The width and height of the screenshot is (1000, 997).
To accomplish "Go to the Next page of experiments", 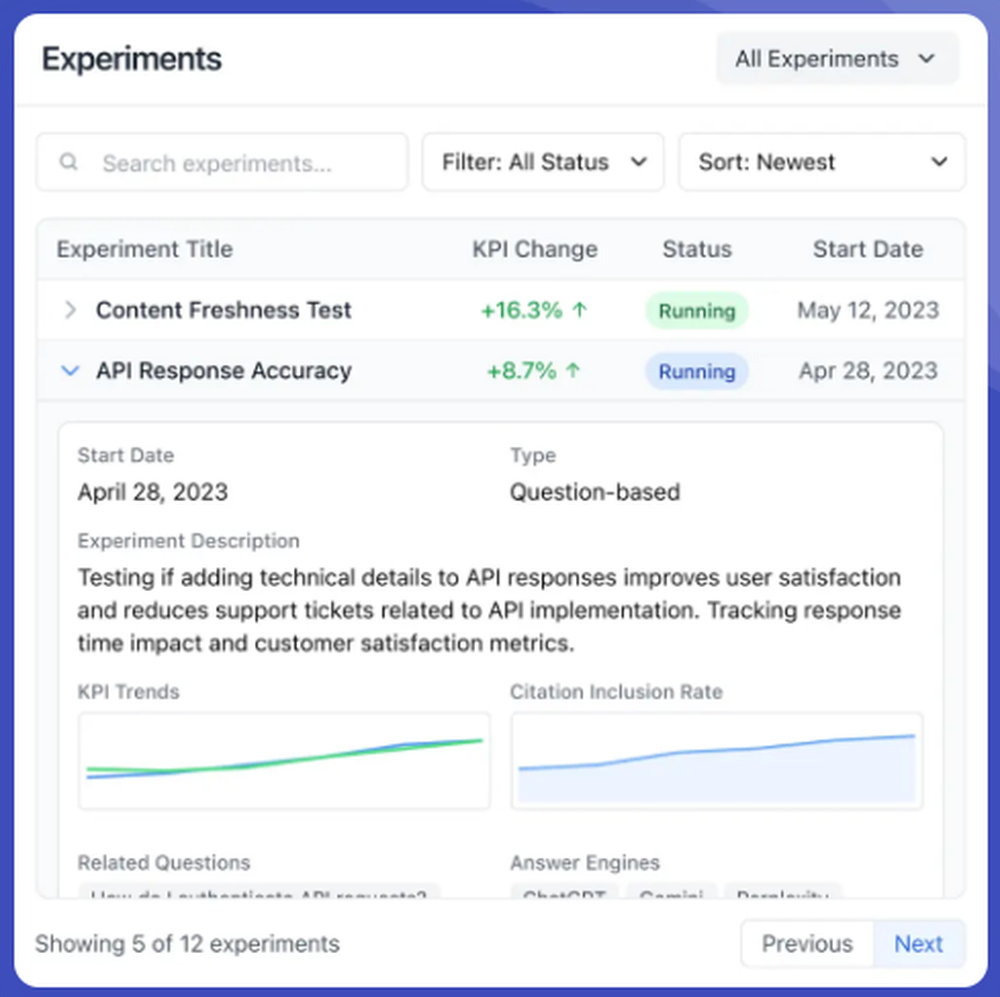I will pos(918,943).
